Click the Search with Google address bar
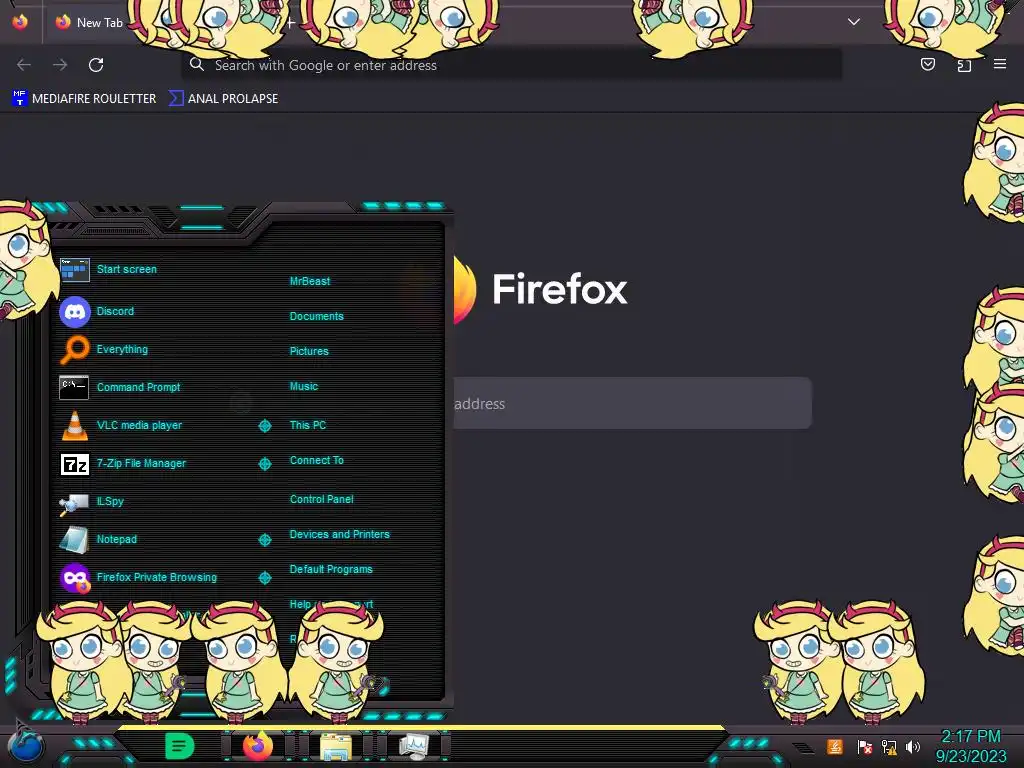The image size is (1024, 768). tap(511, 65)
